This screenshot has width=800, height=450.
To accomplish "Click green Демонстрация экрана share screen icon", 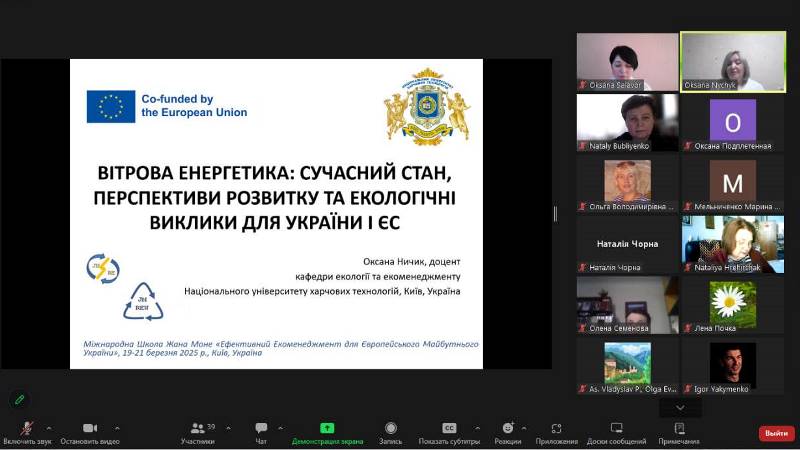I will click(x=327, y=428).
